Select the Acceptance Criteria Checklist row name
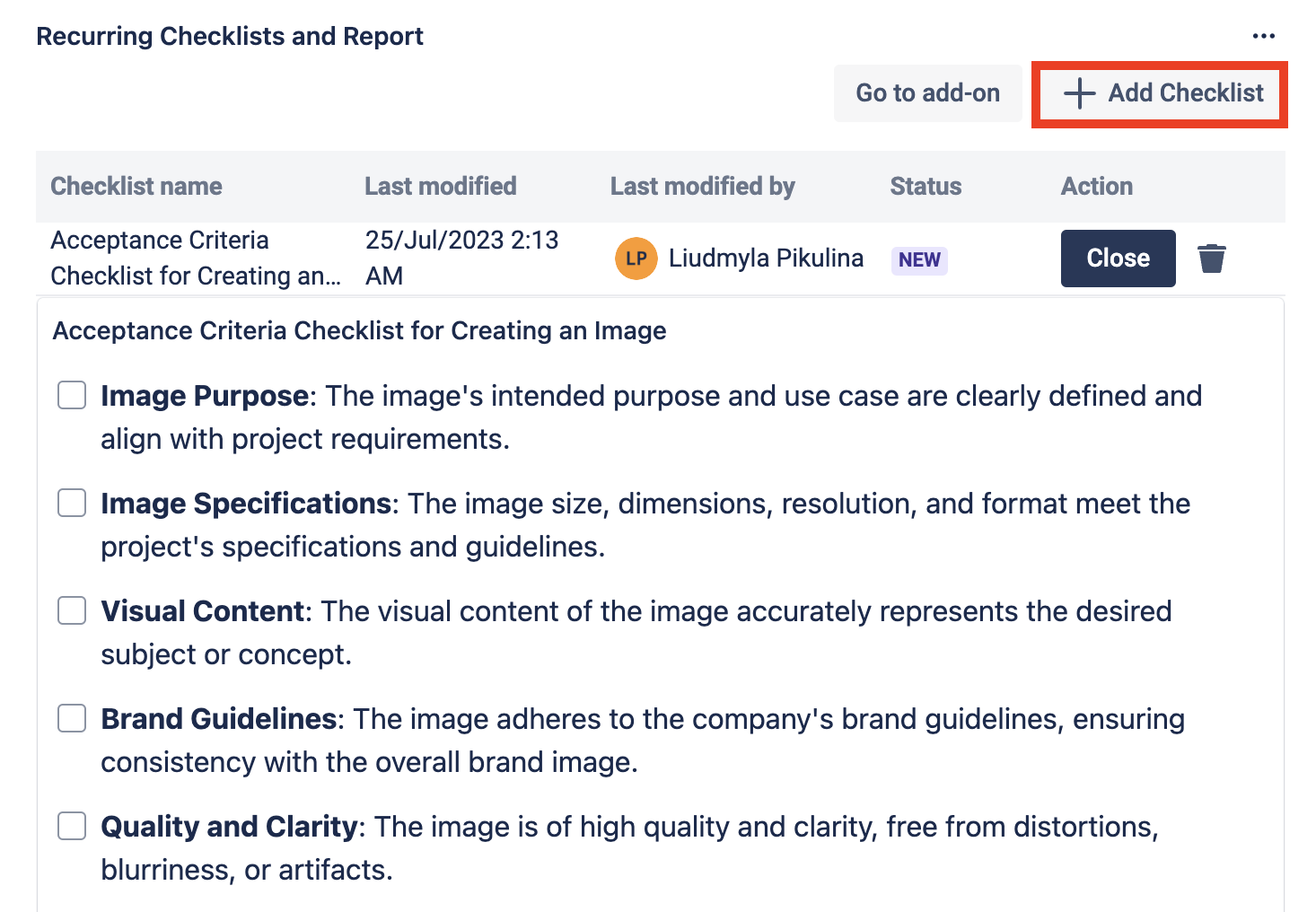Image resolution: width=1316 pixels, height=912 pixels. [x=195, y=259]
